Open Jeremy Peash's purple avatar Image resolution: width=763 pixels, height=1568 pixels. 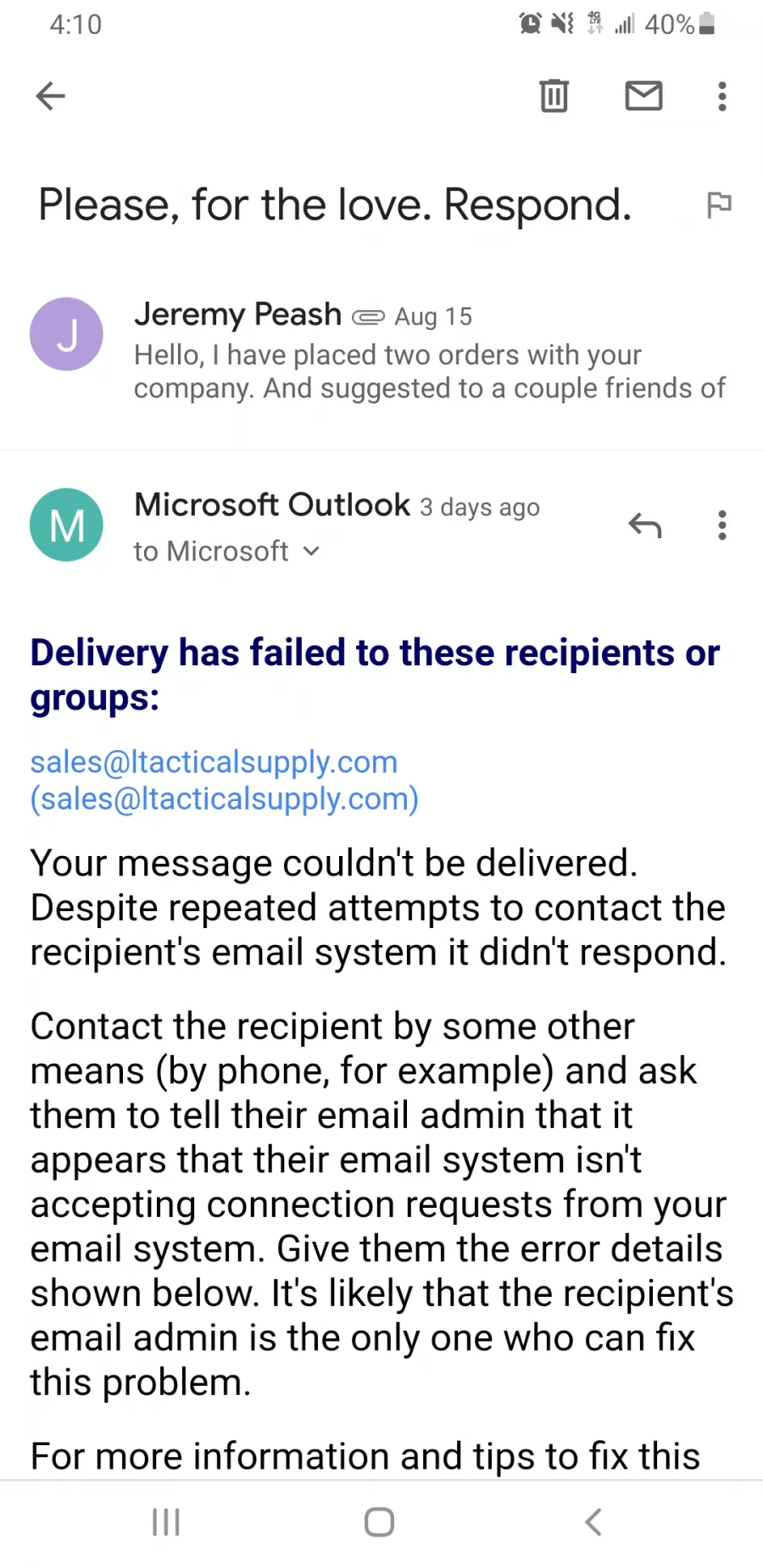[66, 334]
